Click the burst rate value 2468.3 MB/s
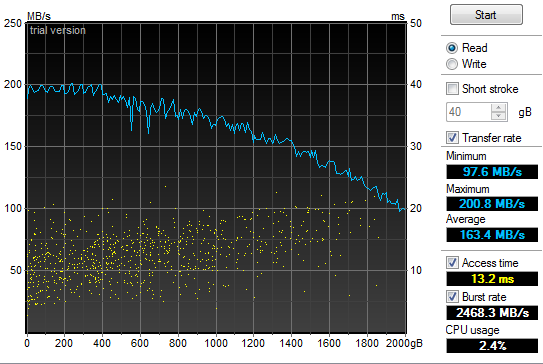 pyautogui.click(x=492, y=313)
